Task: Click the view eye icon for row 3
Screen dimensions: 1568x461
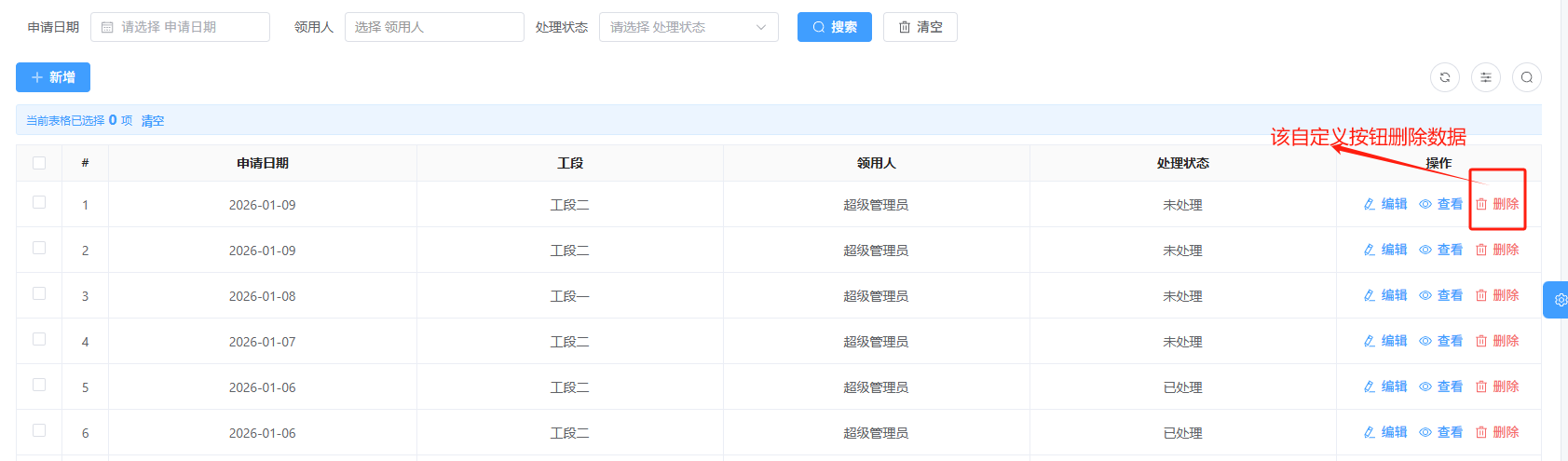Action: 1425,295
